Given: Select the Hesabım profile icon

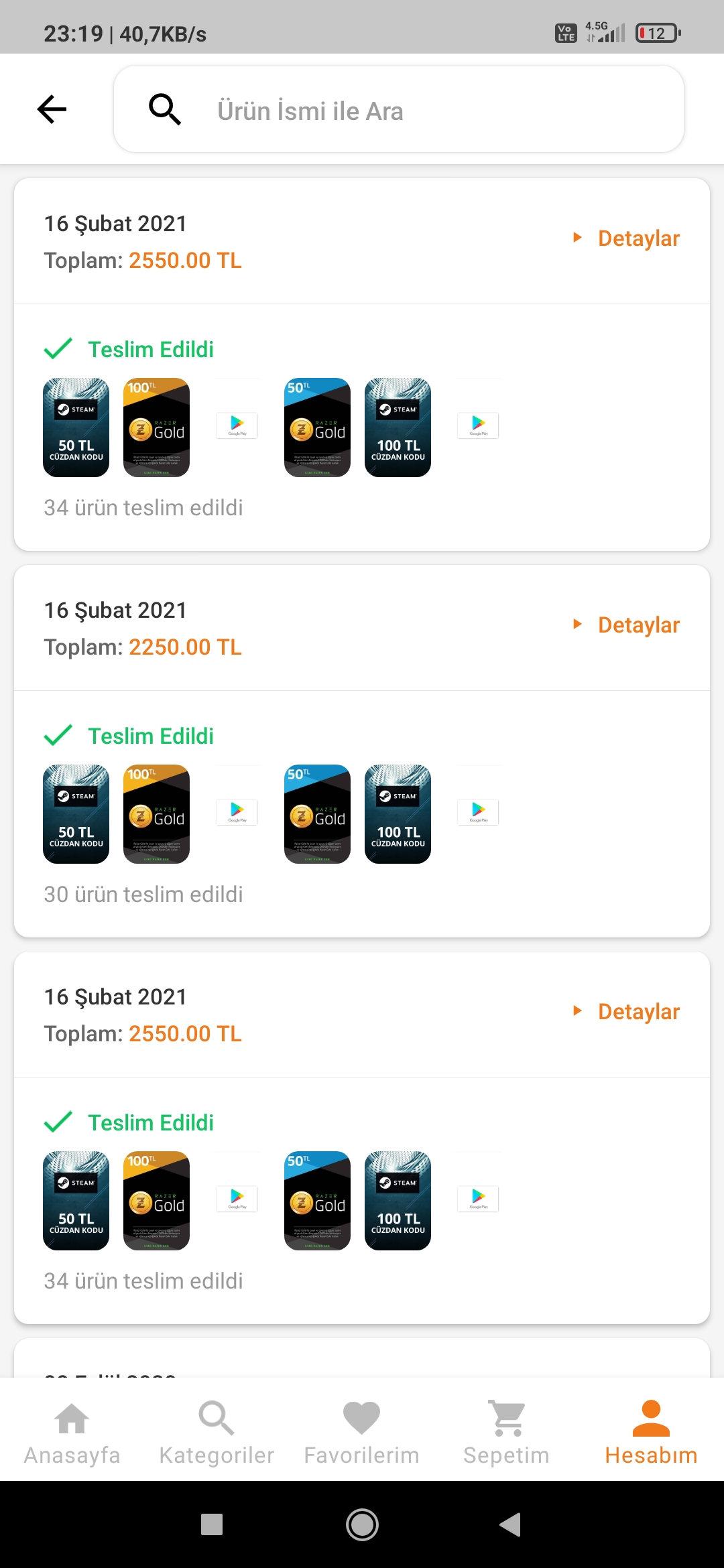Looking at the screenshot, I should (651, 1419).
